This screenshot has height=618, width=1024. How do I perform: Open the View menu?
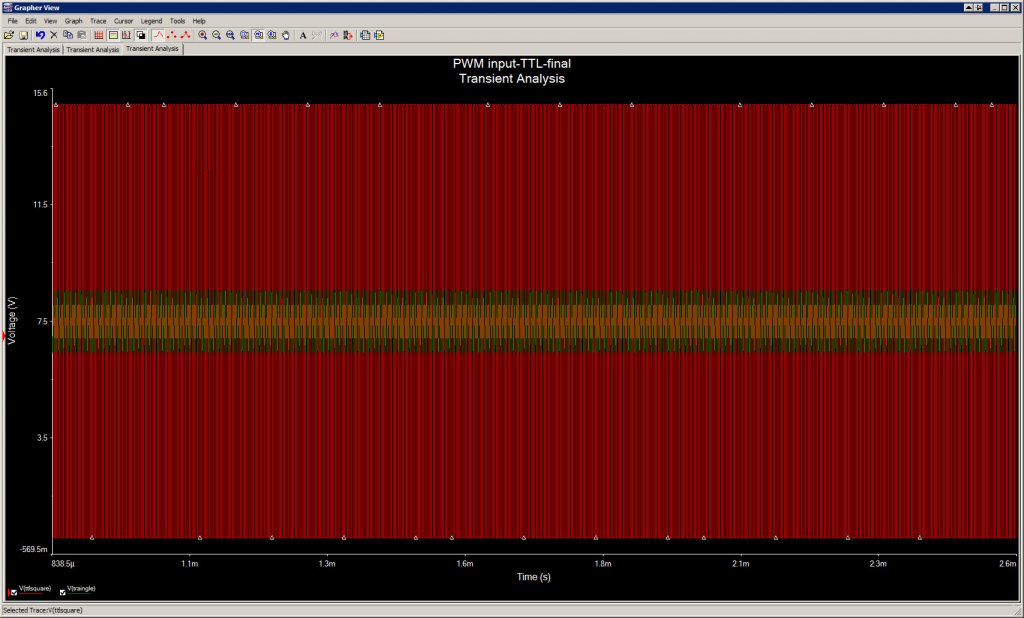[x=50, y=21]
